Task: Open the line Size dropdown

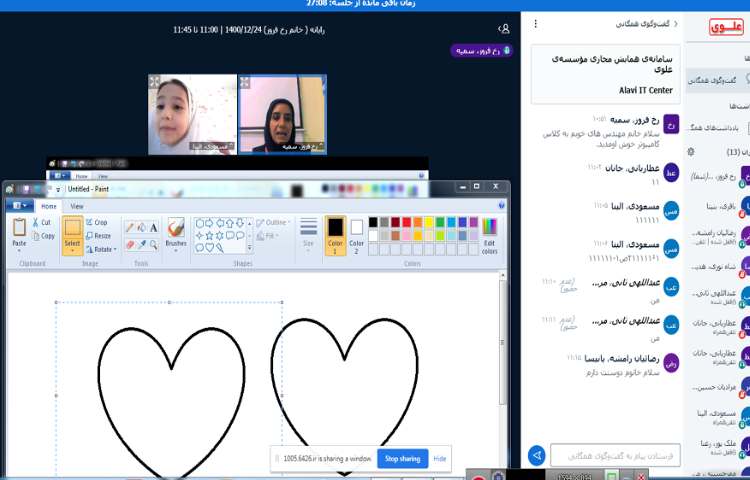Action: pyautogui.click(x=309, y=236)
